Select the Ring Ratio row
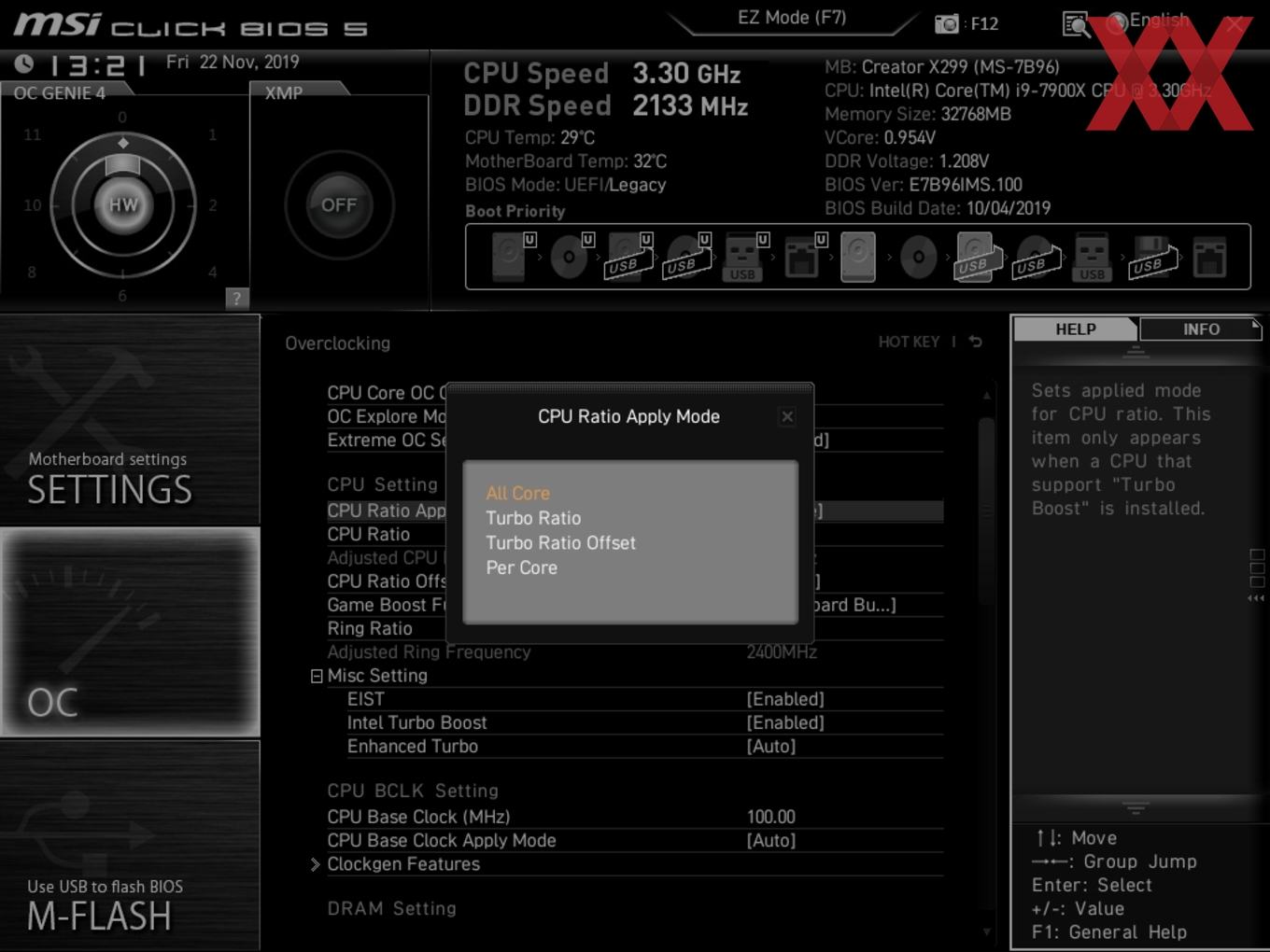The height and width of the screenshot is (952, 1270). click(635, 628)
